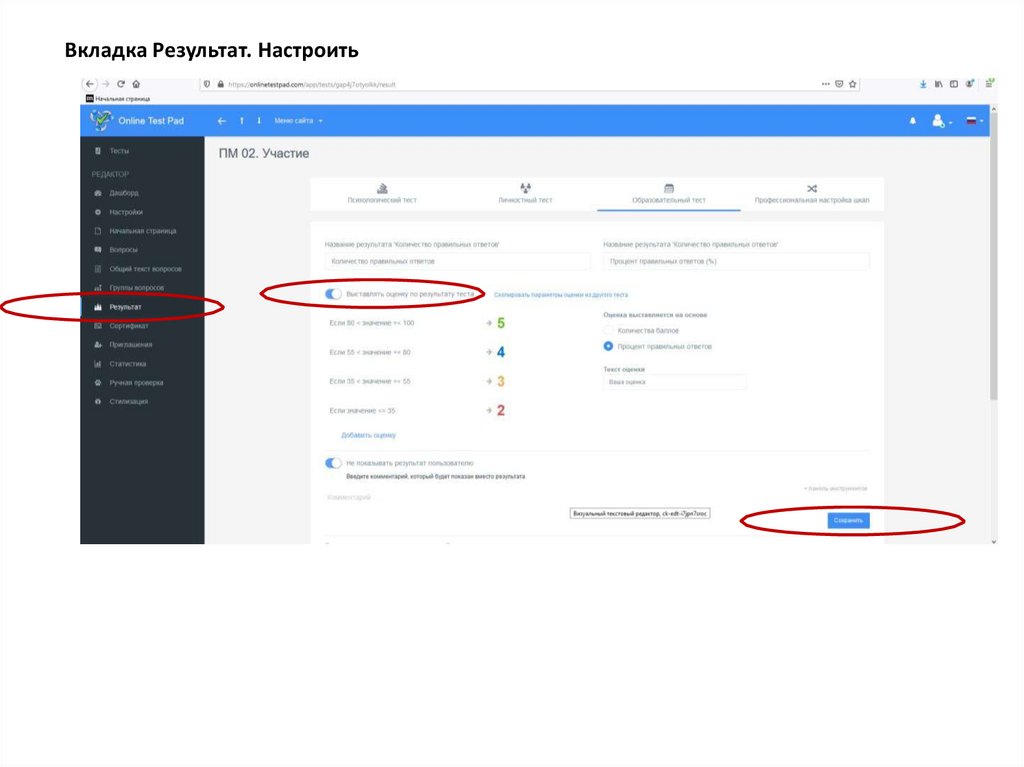
Task: Click the browser reload icon
Action: (120, 84)
